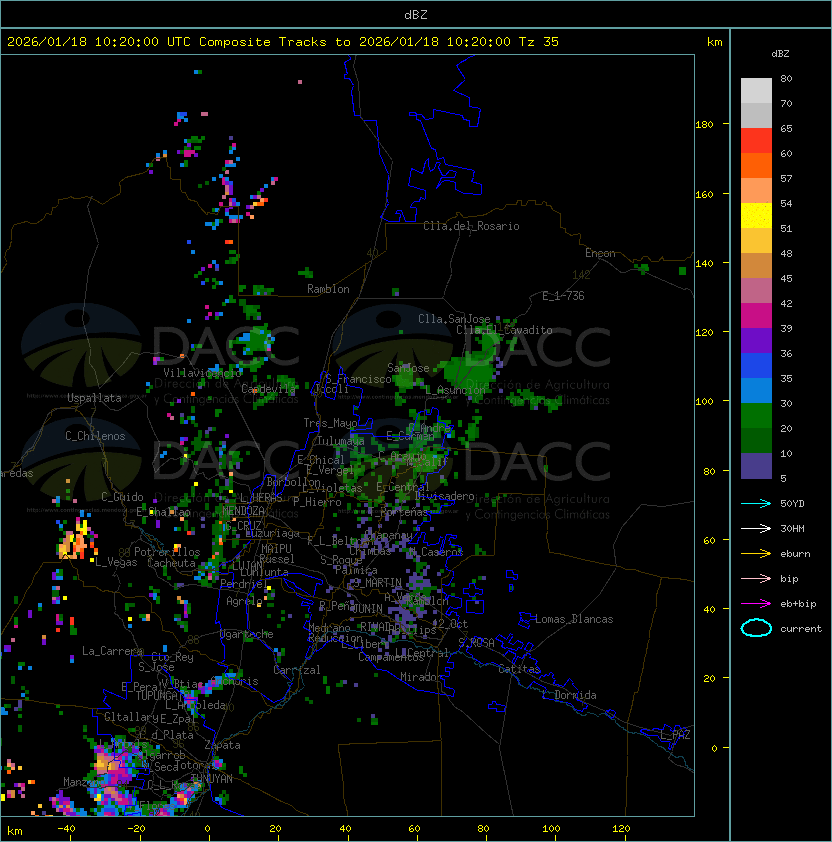Viewport: 832px width, 842px height.
Task: Click the cyan 50YD arrow in the legend
Action: pos(756,503)
